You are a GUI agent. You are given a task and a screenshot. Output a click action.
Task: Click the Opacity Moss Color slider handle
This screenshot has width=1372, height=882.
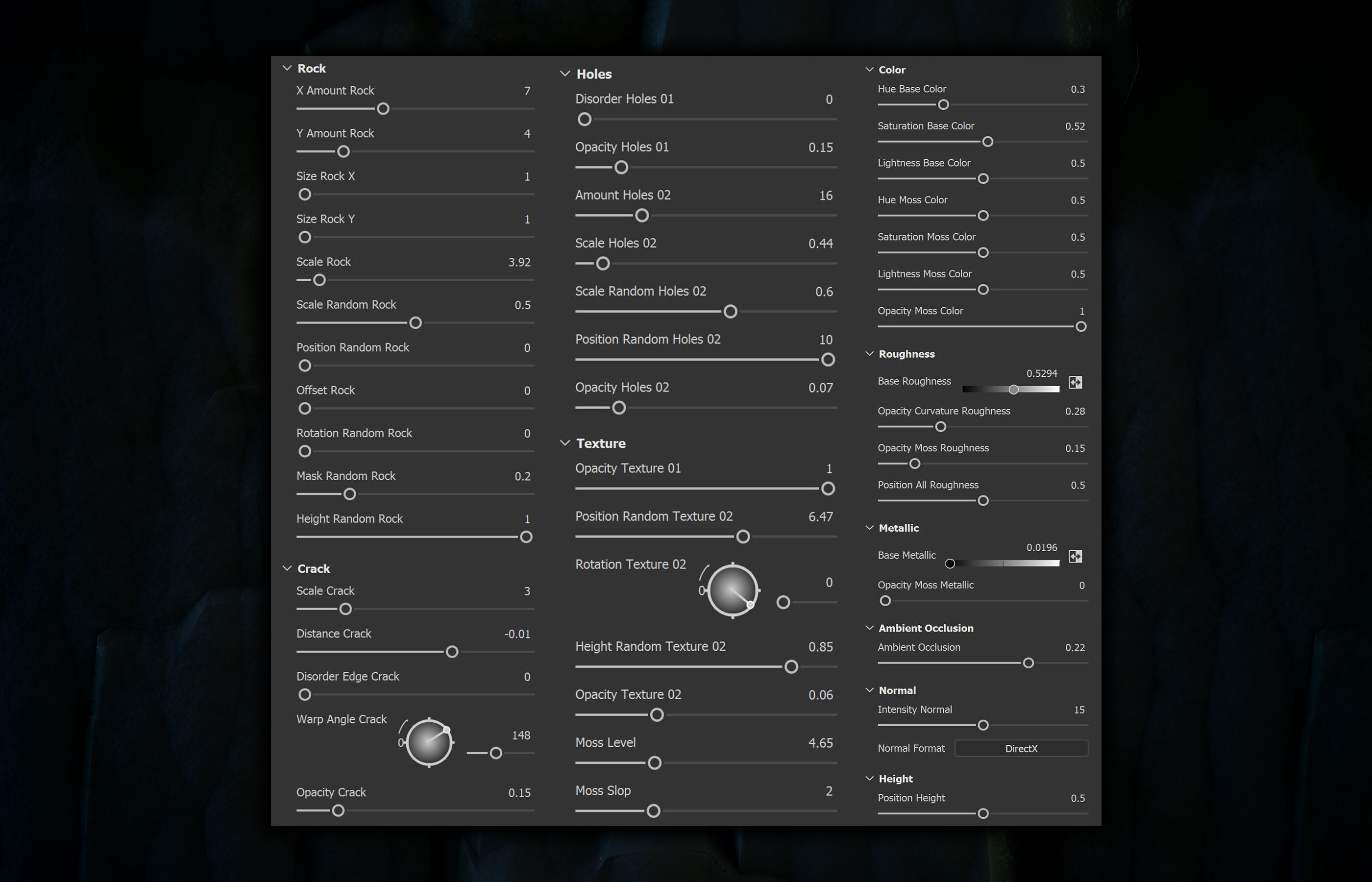[1080, 326]
